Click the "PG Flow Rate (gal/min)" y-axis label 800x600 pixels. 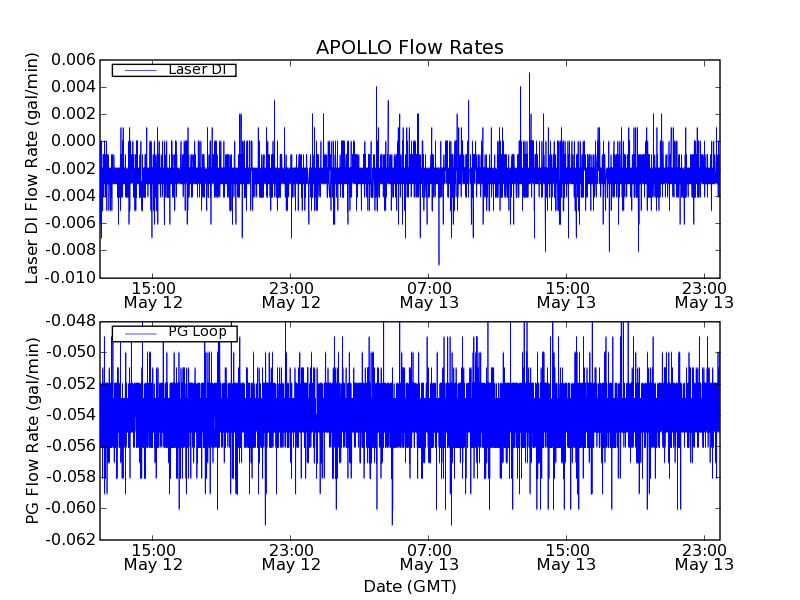click(x=32, y=430)
